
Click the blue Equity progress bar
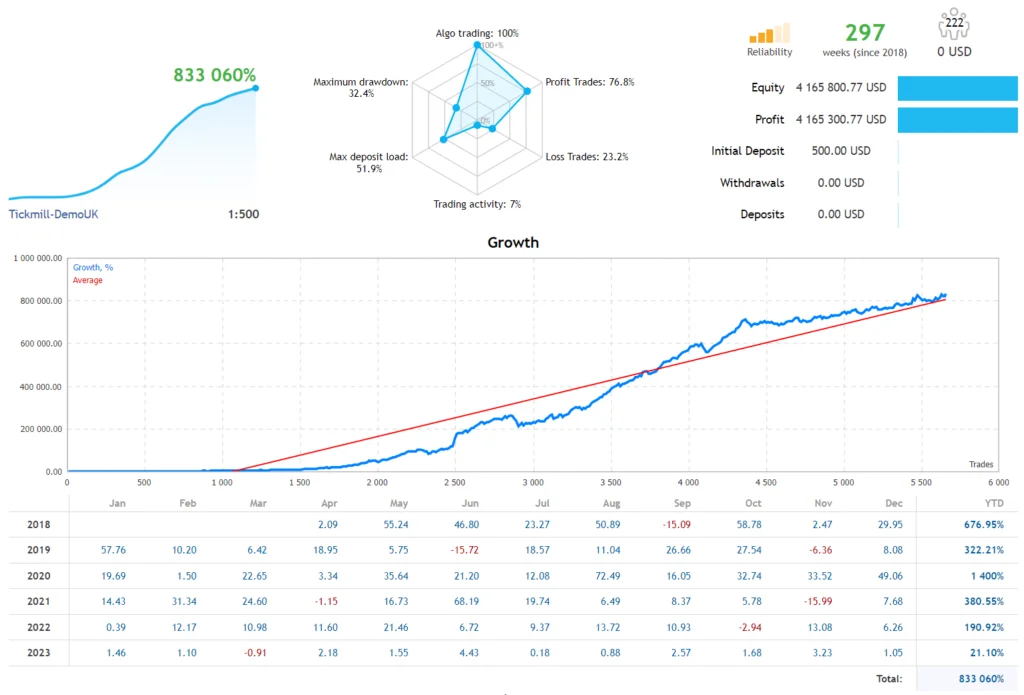pyautogui.click(x=958, y=88)
